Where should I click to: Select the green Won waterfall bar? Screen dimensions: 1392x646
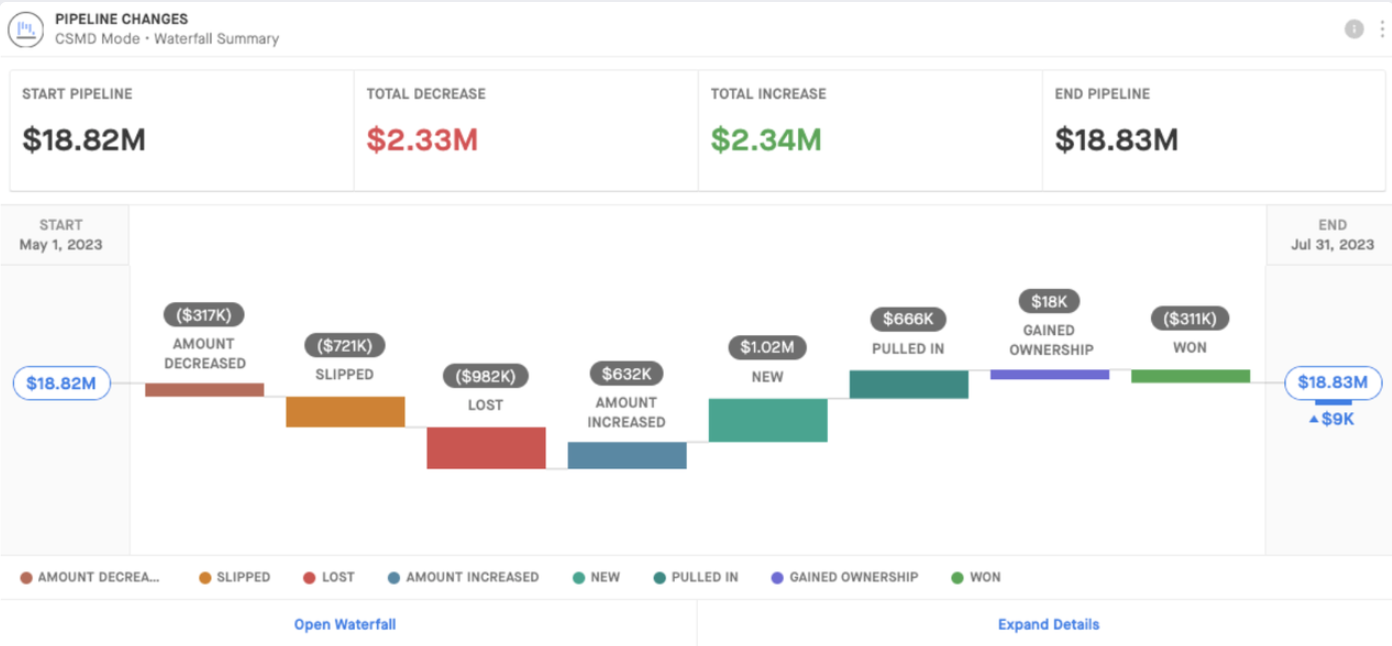click(x=1191, y=376)
